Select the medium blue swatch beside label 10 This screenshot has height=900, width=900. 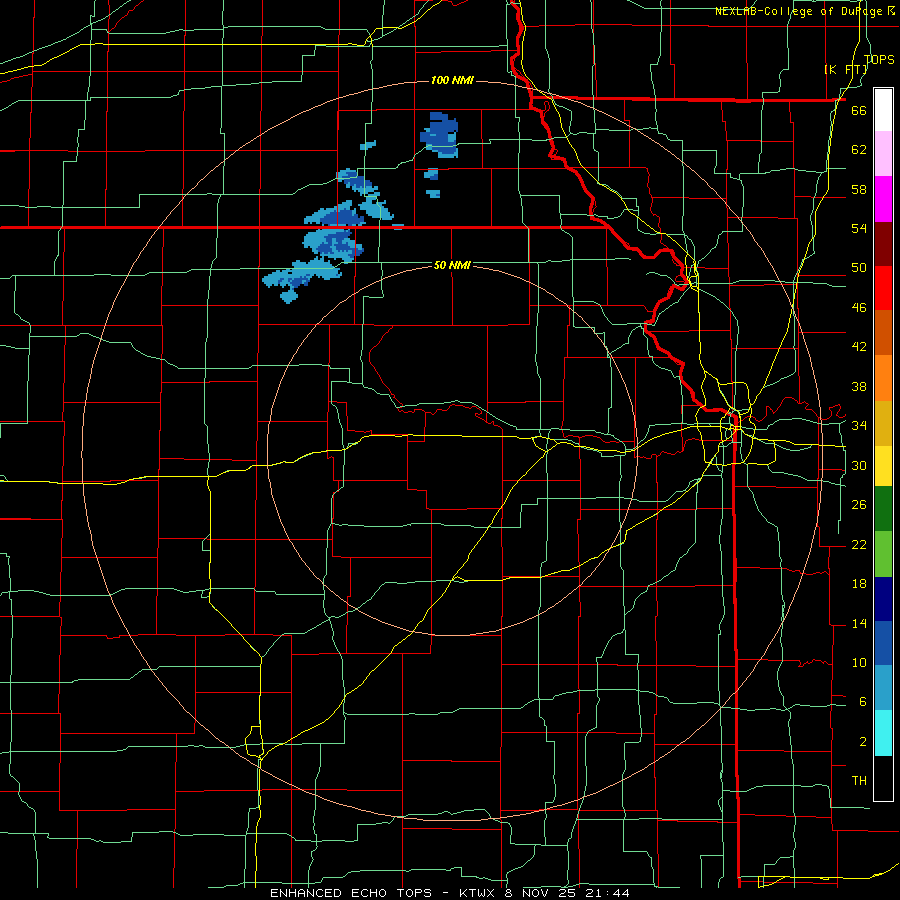pos(883,643)
